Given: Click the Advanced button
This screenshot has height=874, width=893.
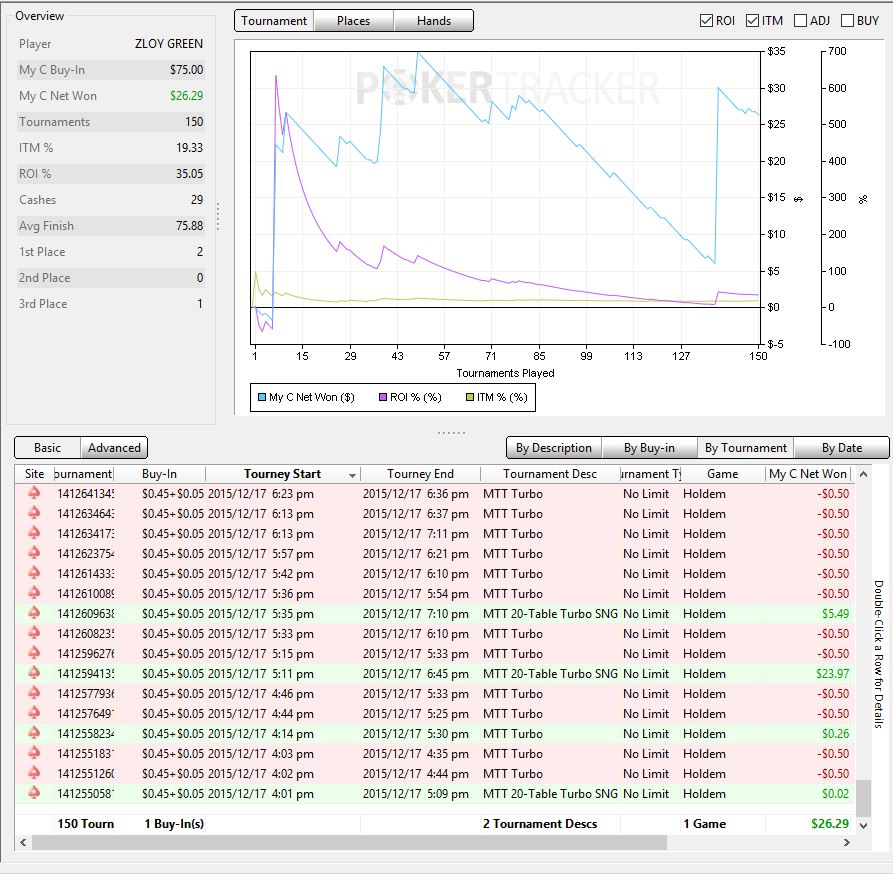Looking at the screenshot, I should 114,448.
